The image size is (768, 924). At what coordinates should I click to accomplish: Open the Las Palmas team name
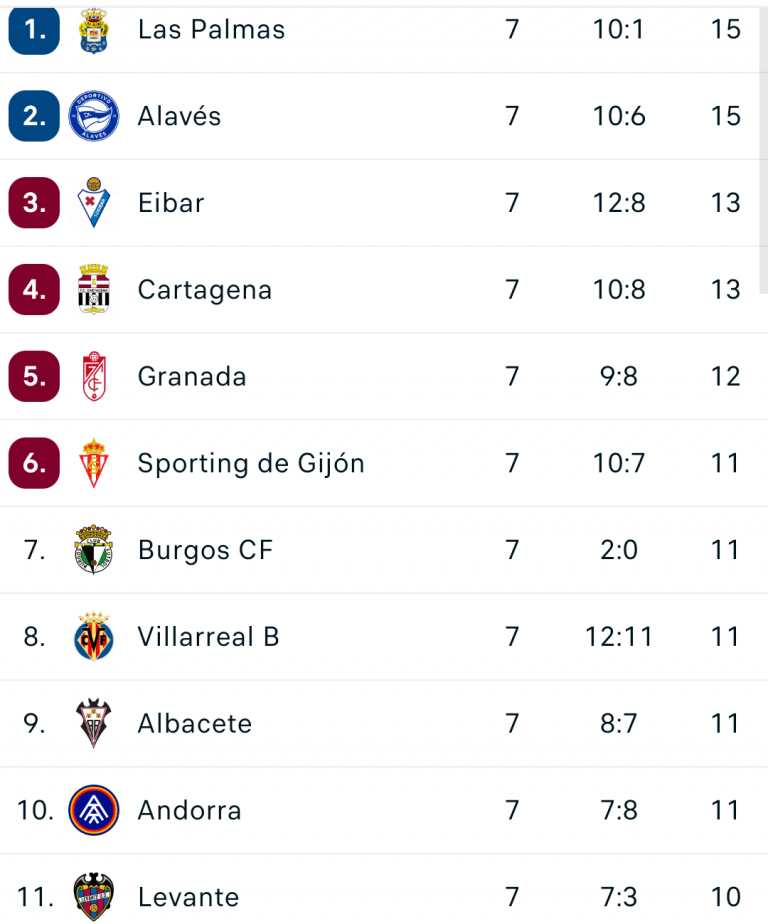pos(211,30)
